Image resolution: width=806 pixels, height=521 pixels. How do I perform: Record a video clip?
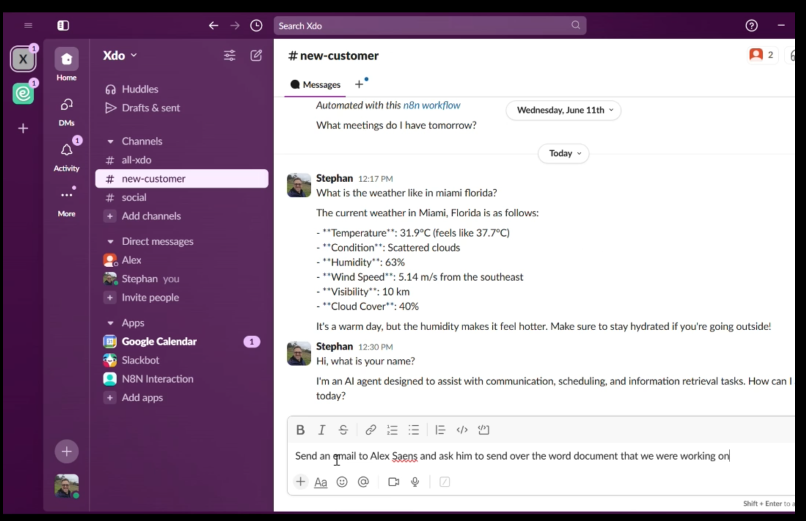(394, 482)
